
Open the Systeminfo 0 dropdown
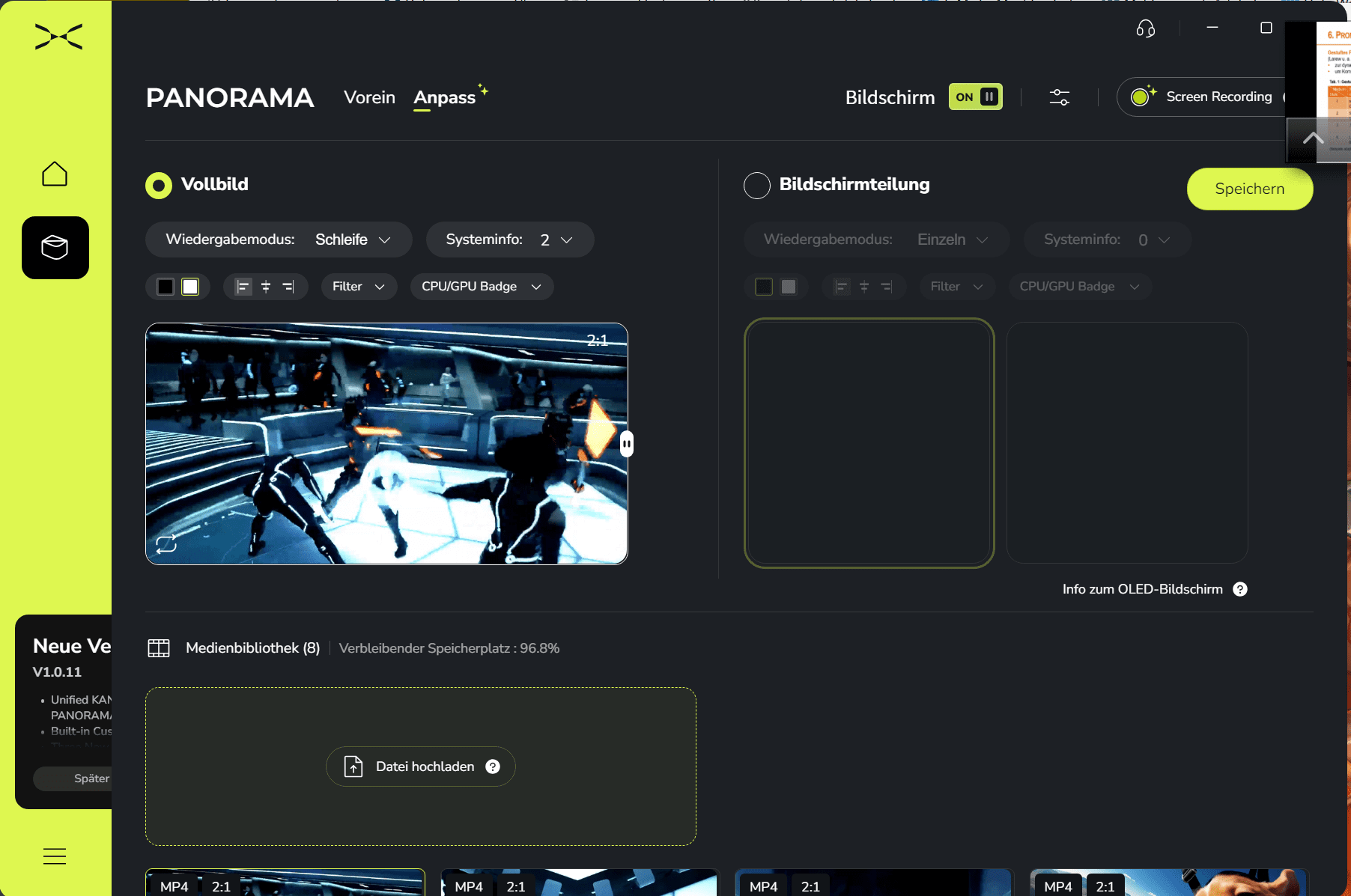(x=1108, y=240)
